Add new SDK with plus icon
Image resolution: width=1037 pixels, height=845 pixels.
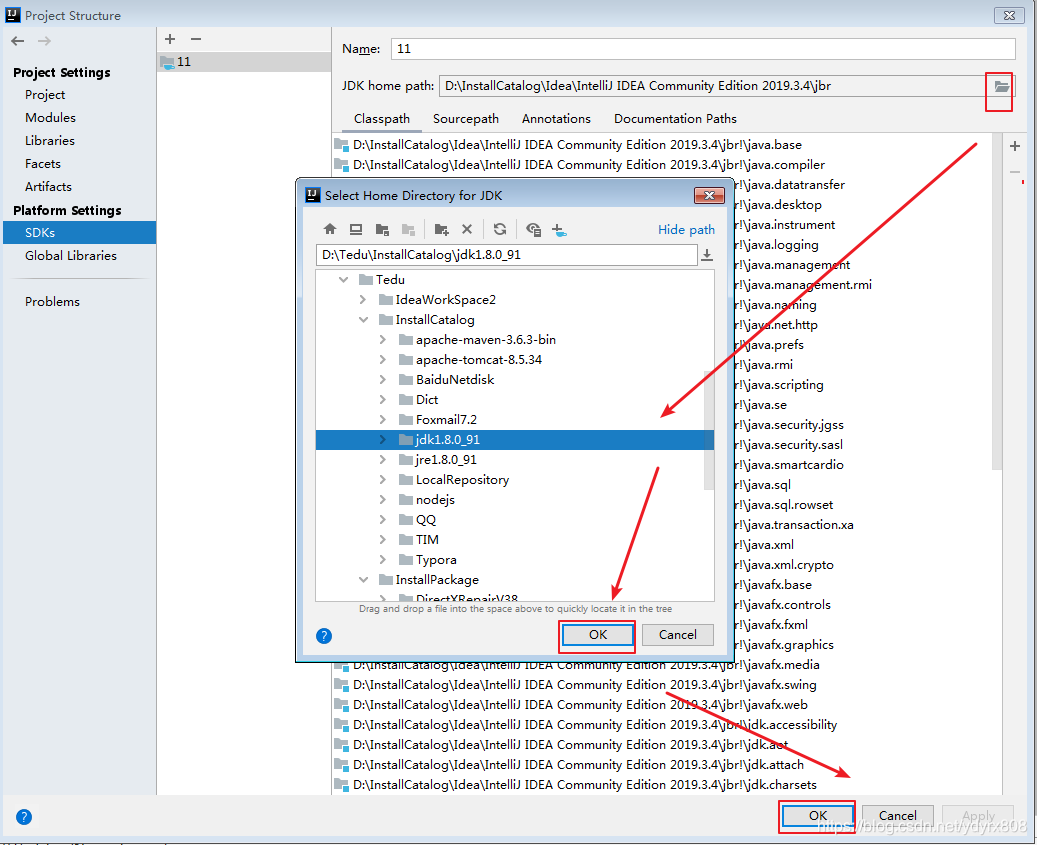[x=170, y=39]
